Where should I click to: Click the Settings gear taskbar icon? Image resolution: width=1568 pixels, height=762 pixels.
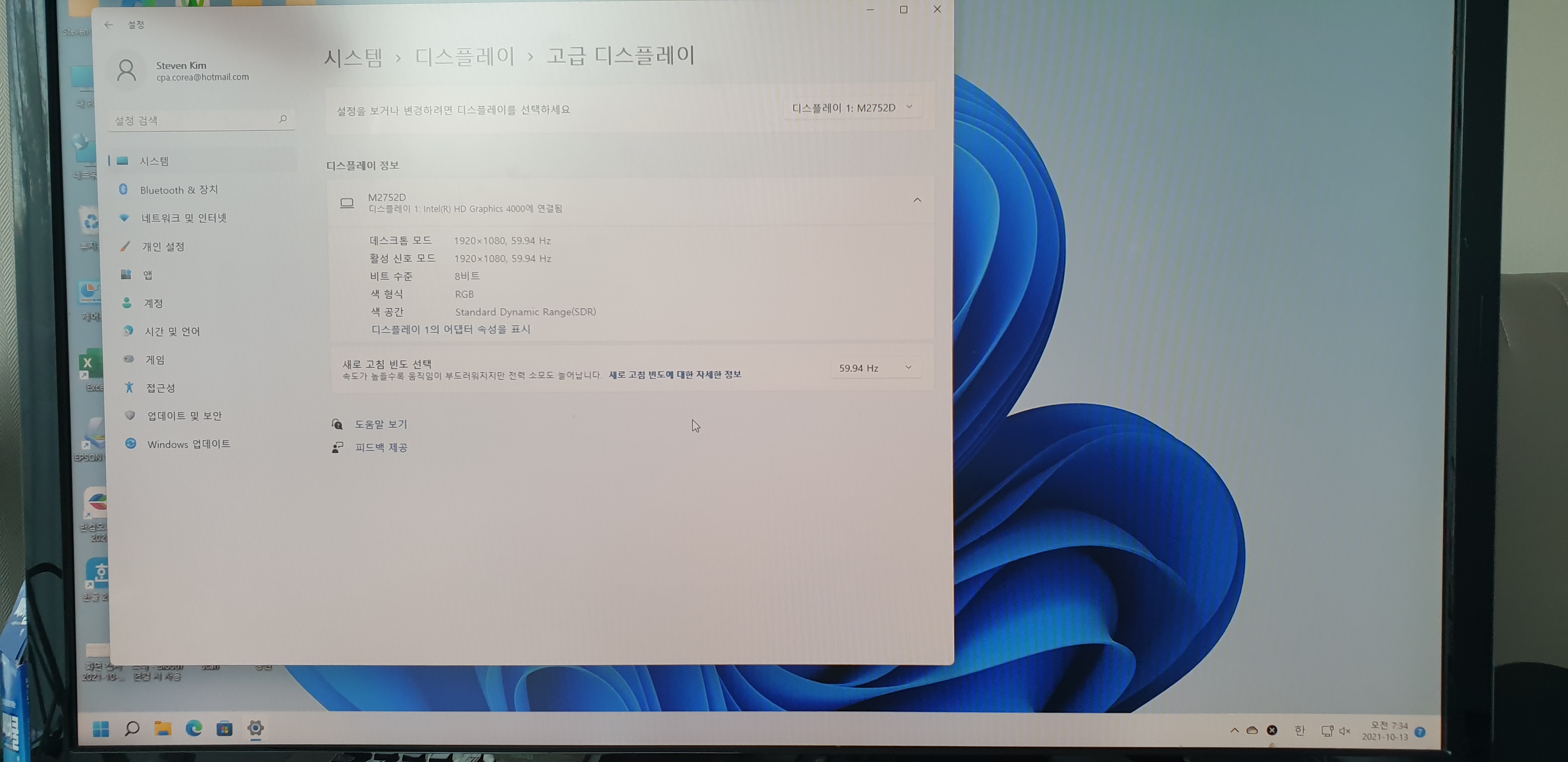tap(255, 728)
